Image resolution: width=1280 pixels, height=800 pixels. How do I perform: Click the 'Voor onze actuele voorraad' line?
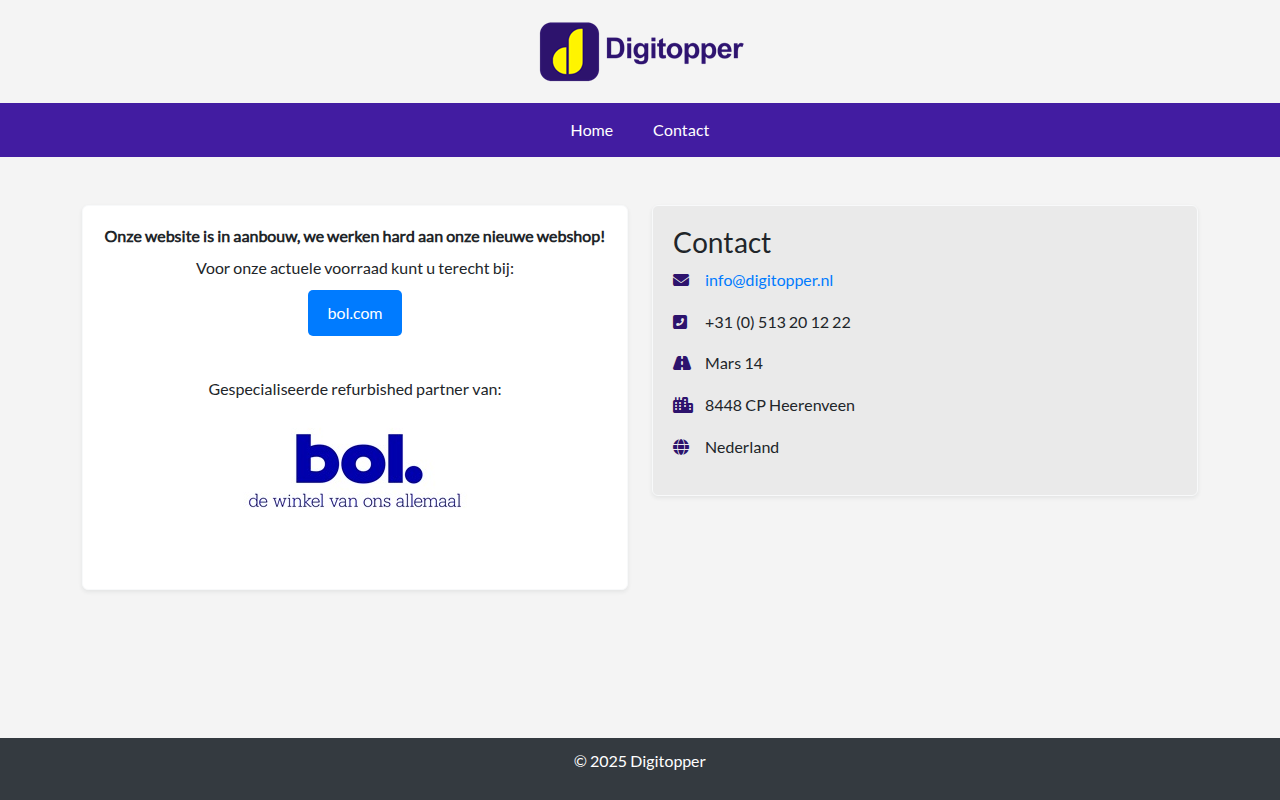[355, 268]
